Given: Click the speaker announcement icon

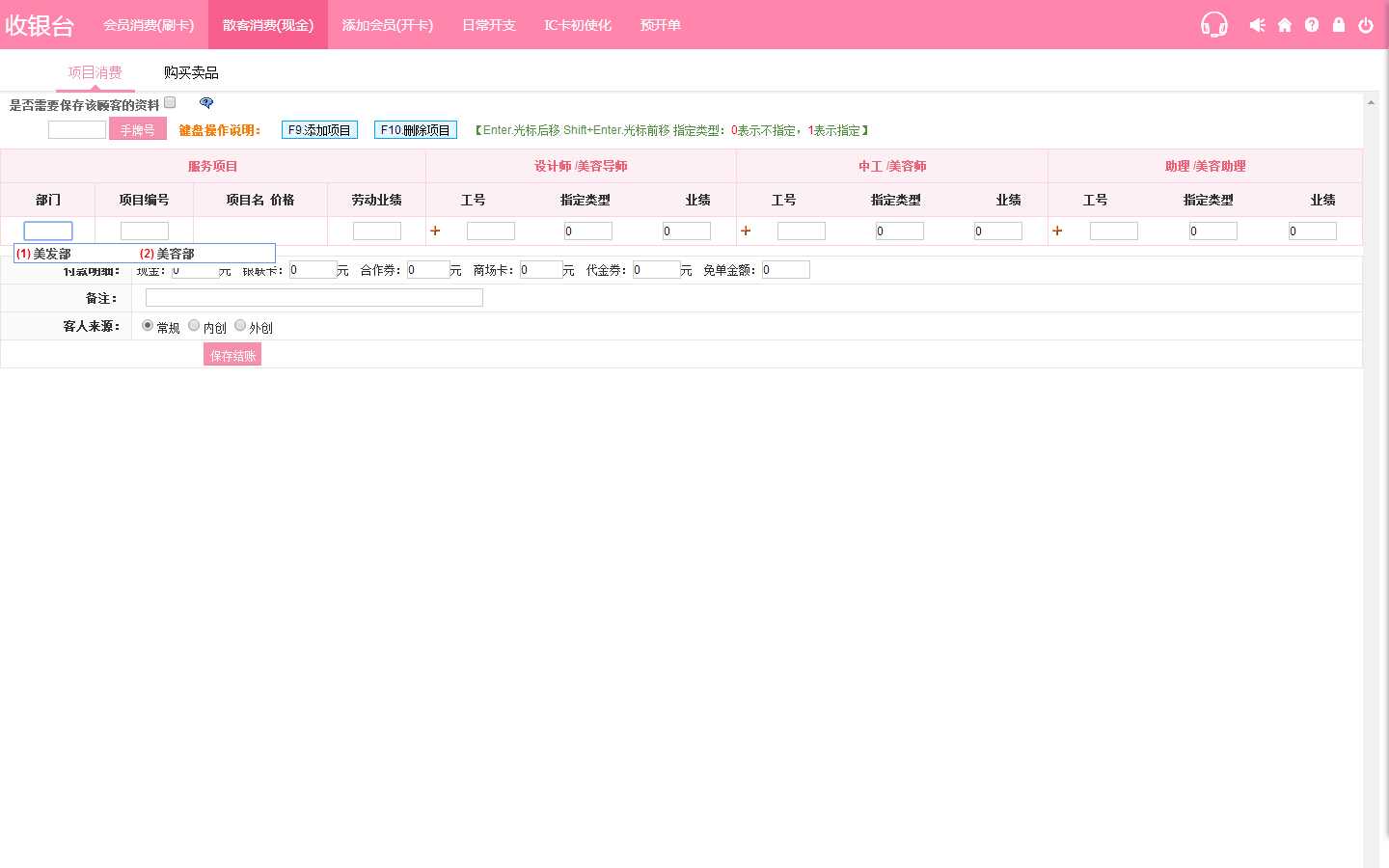Looking at the screenshot, I should click(1257, 25).
